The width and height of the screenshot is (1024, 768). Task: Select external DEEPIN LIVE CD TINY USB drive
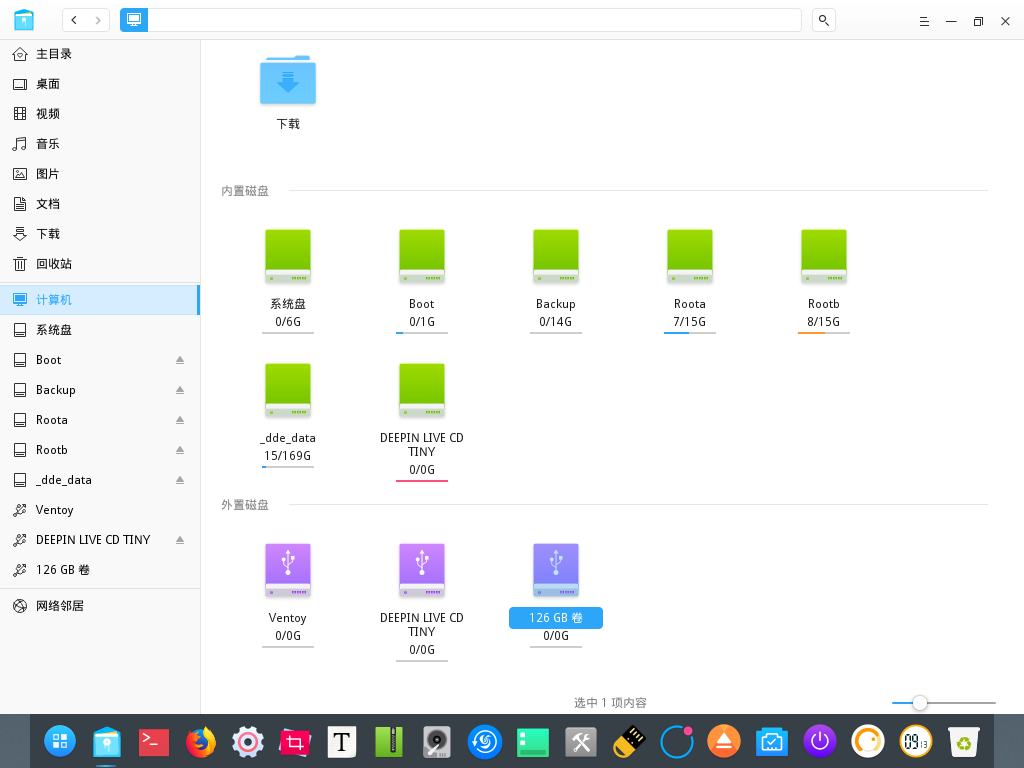(x=422, y=570)
